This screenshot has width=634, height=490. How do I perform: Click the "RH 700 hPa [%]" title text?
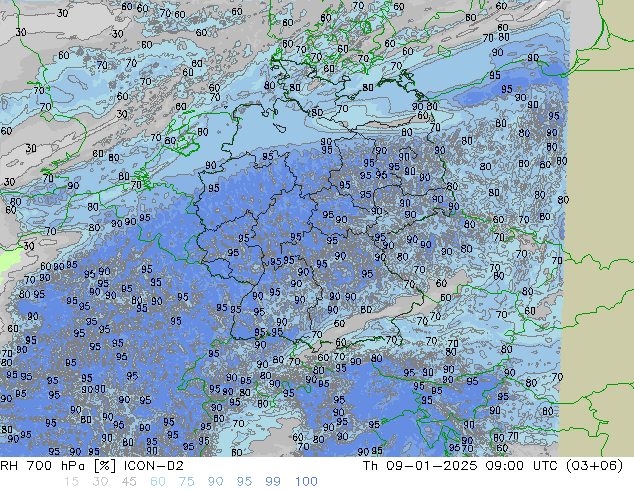[58, 466]
